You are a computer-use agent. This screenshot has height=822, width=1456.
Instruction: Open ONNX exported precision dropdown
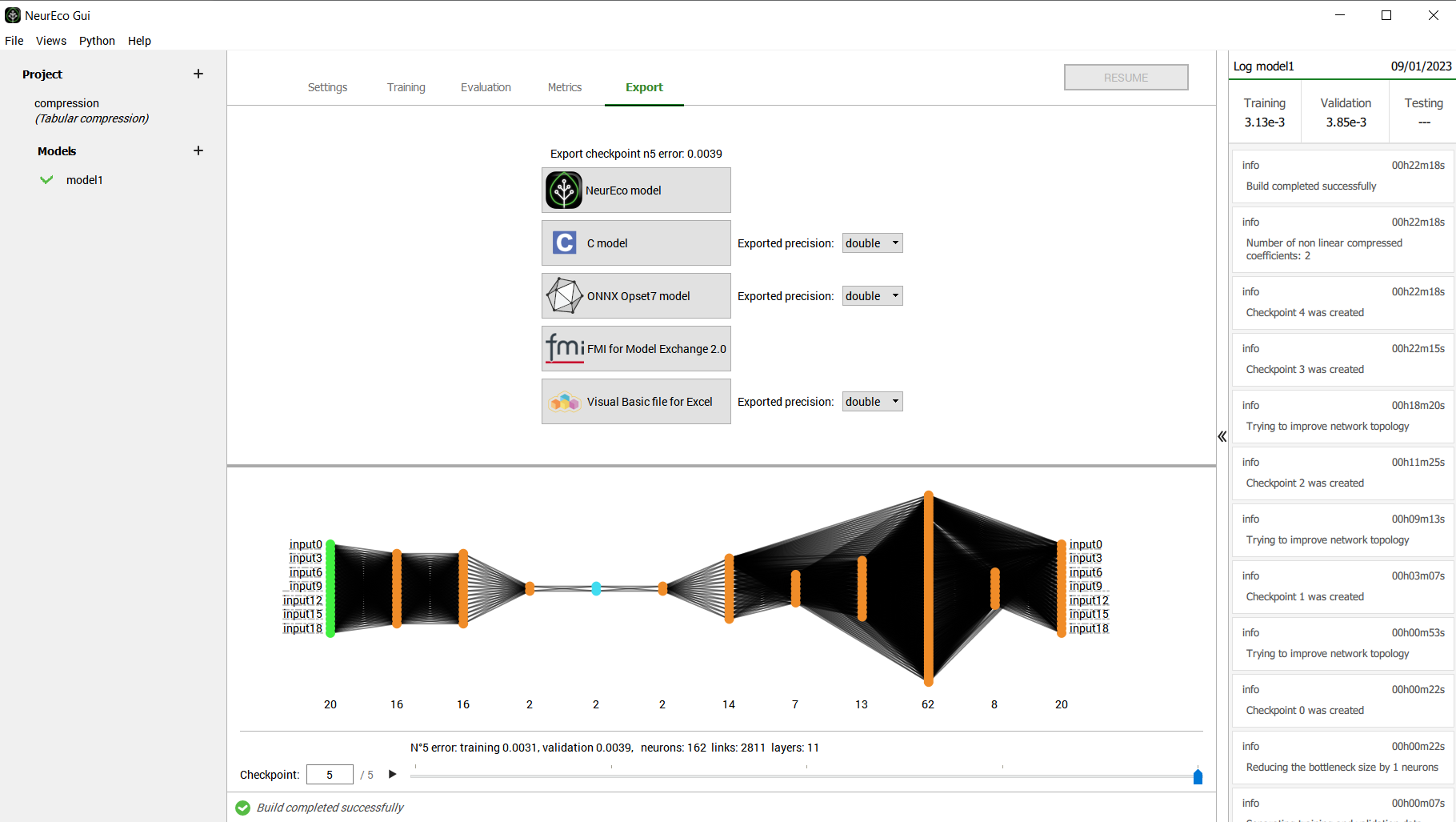tap(872, 296)
